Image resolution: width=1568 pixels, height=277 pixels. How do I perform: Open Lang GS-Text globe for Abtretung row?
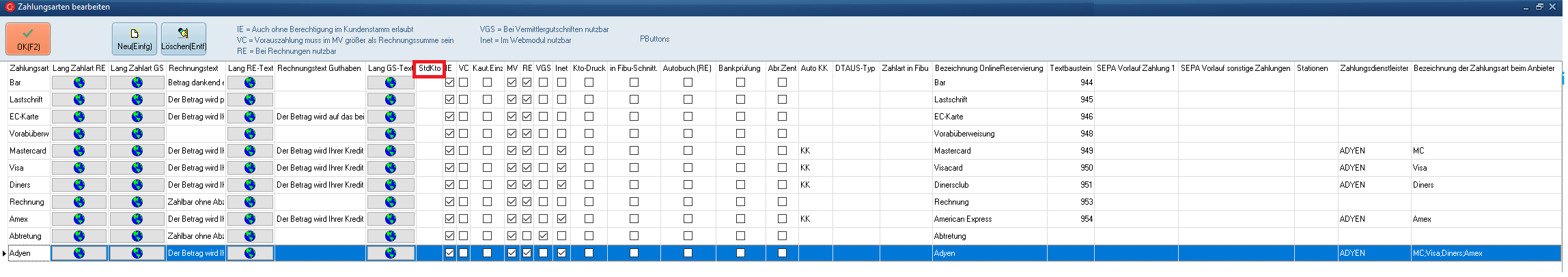391,236
